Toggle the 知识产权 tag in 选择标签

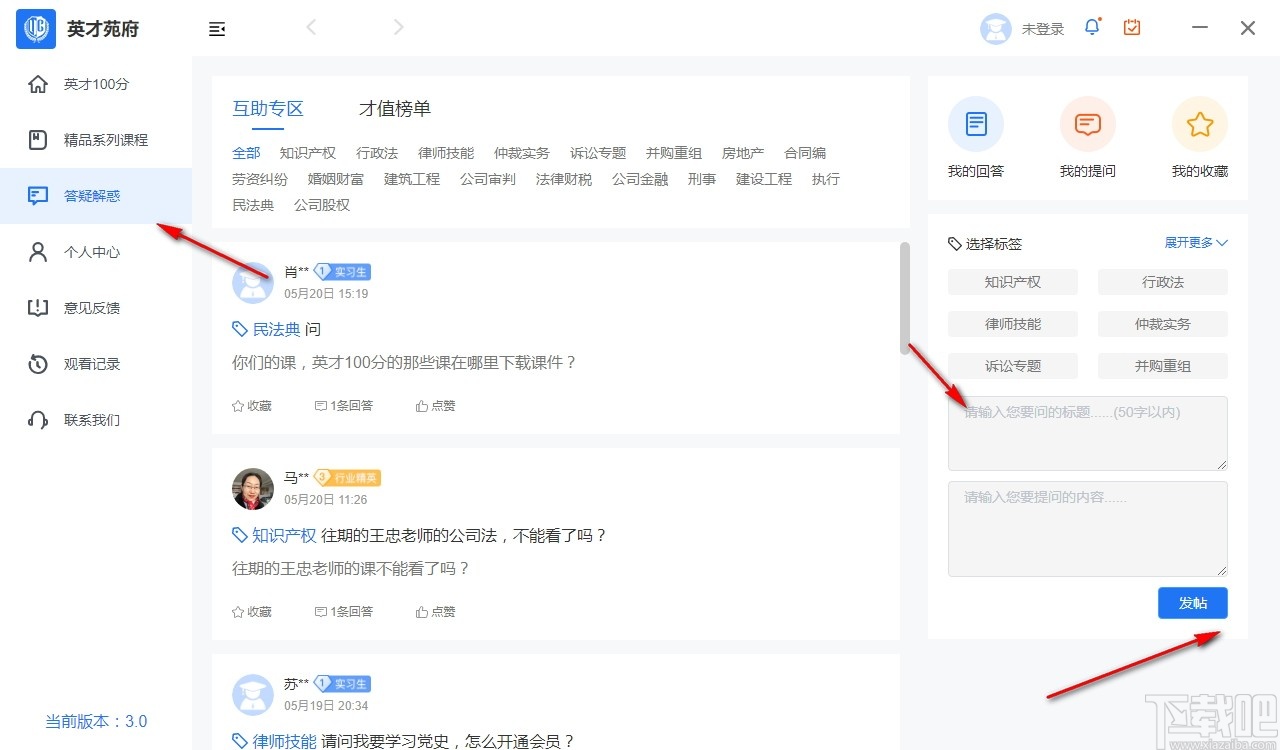point(1012,282)
